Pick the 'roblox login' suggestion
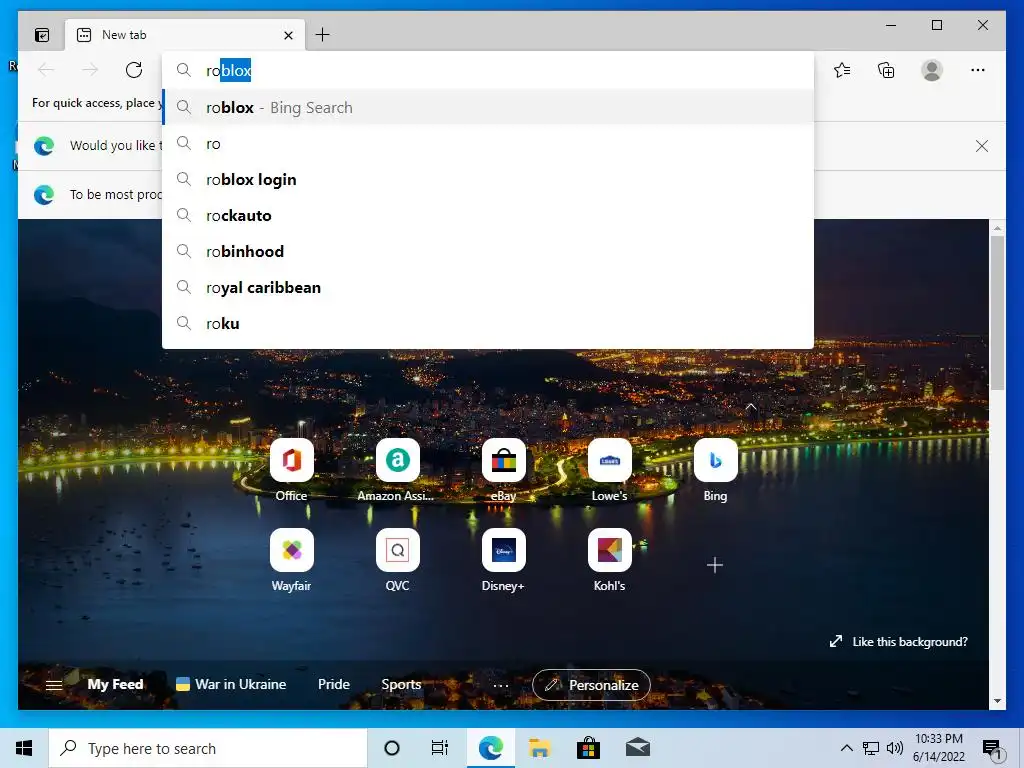The width and height of the screenshot is (1024, 768). point(488,180)
